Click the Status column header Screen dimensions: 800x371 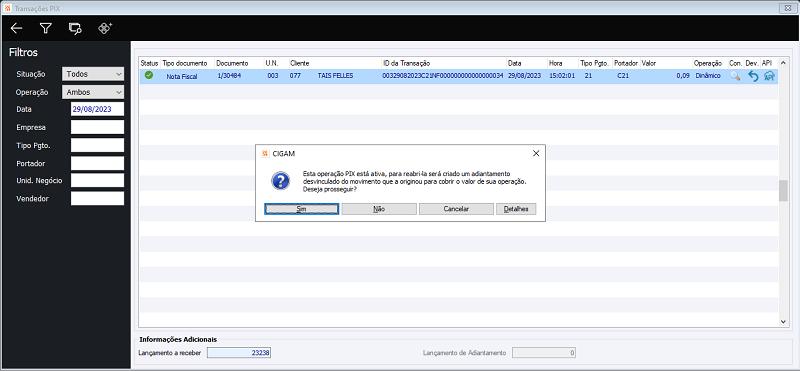[x=150, y=63]
